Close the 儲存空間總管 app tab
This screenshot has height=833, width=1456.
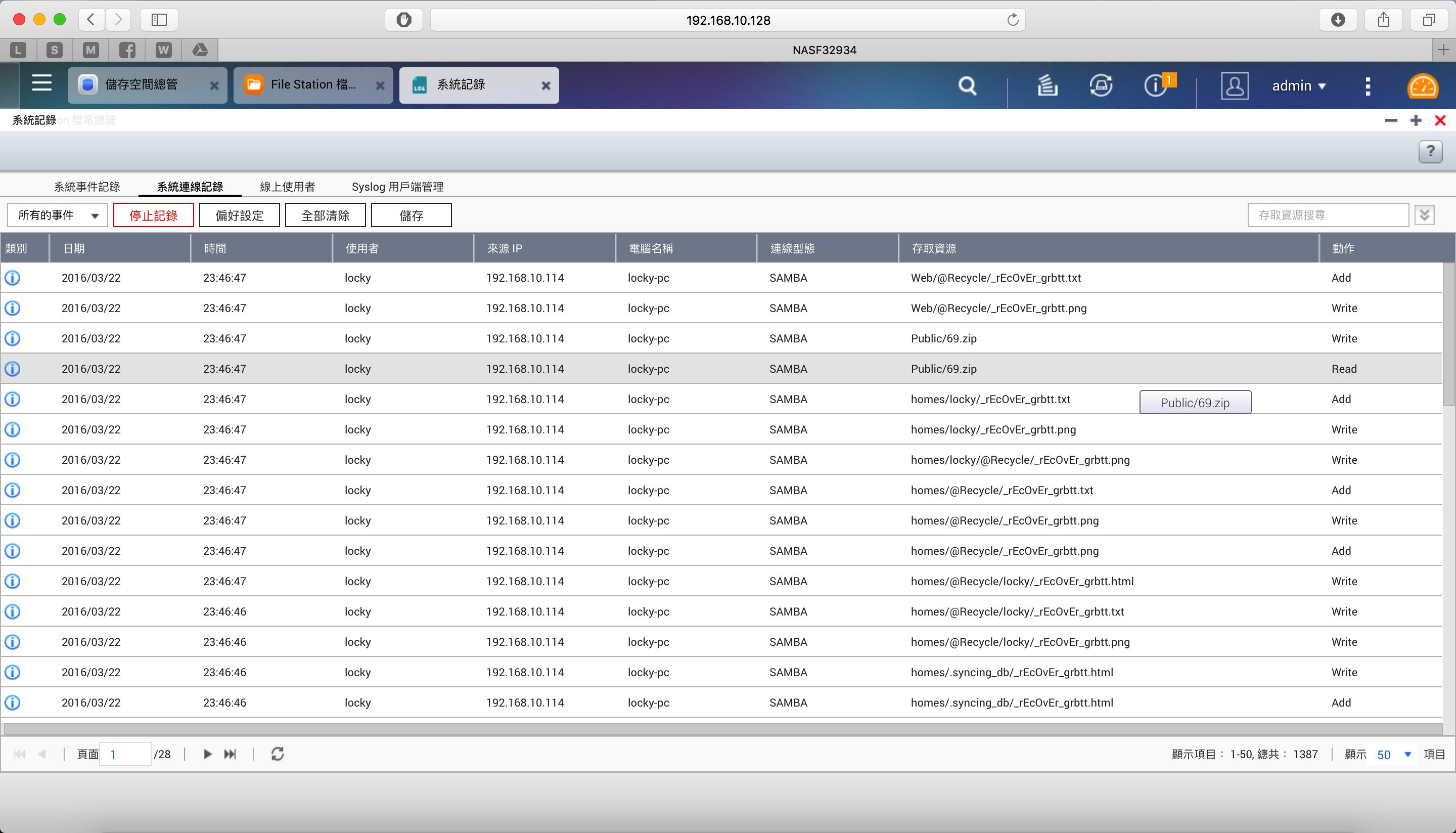coord(214,85)
